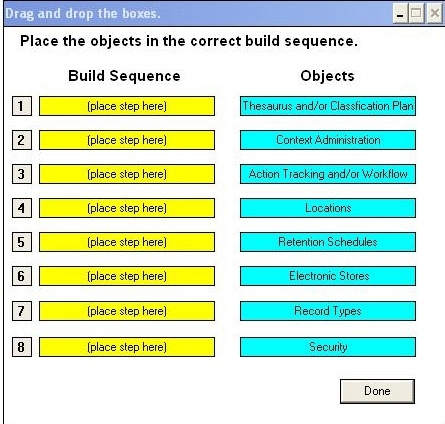
Task: Click the Done button
Action: (377, 391)
